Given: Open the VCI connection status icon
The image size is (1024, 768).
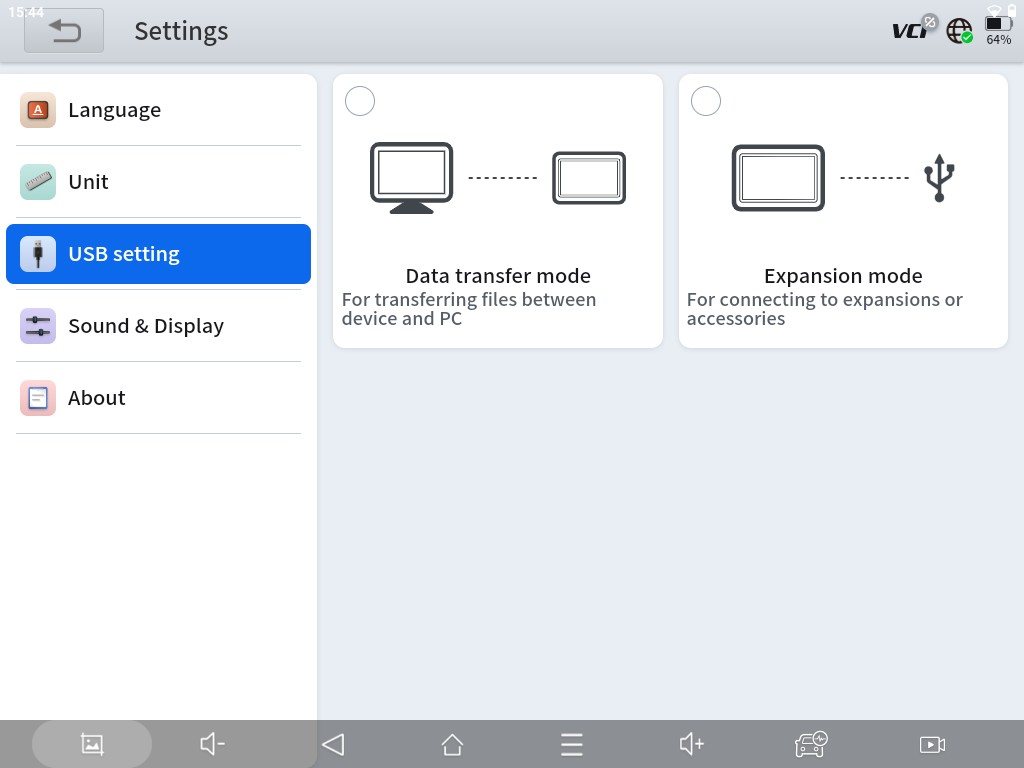Looking at the screenshot, I should tap(912, 30).
